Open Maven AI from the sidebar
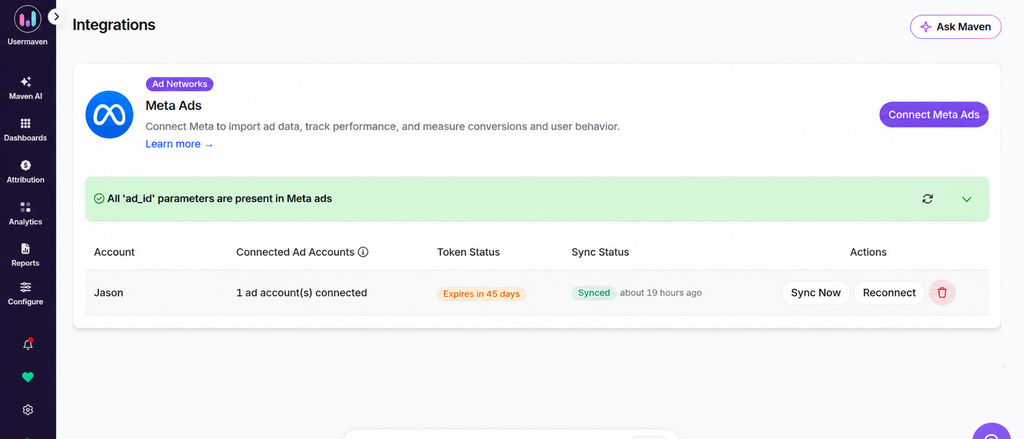The height and width of the screenshot is (439, 1024). click(25, 88)
